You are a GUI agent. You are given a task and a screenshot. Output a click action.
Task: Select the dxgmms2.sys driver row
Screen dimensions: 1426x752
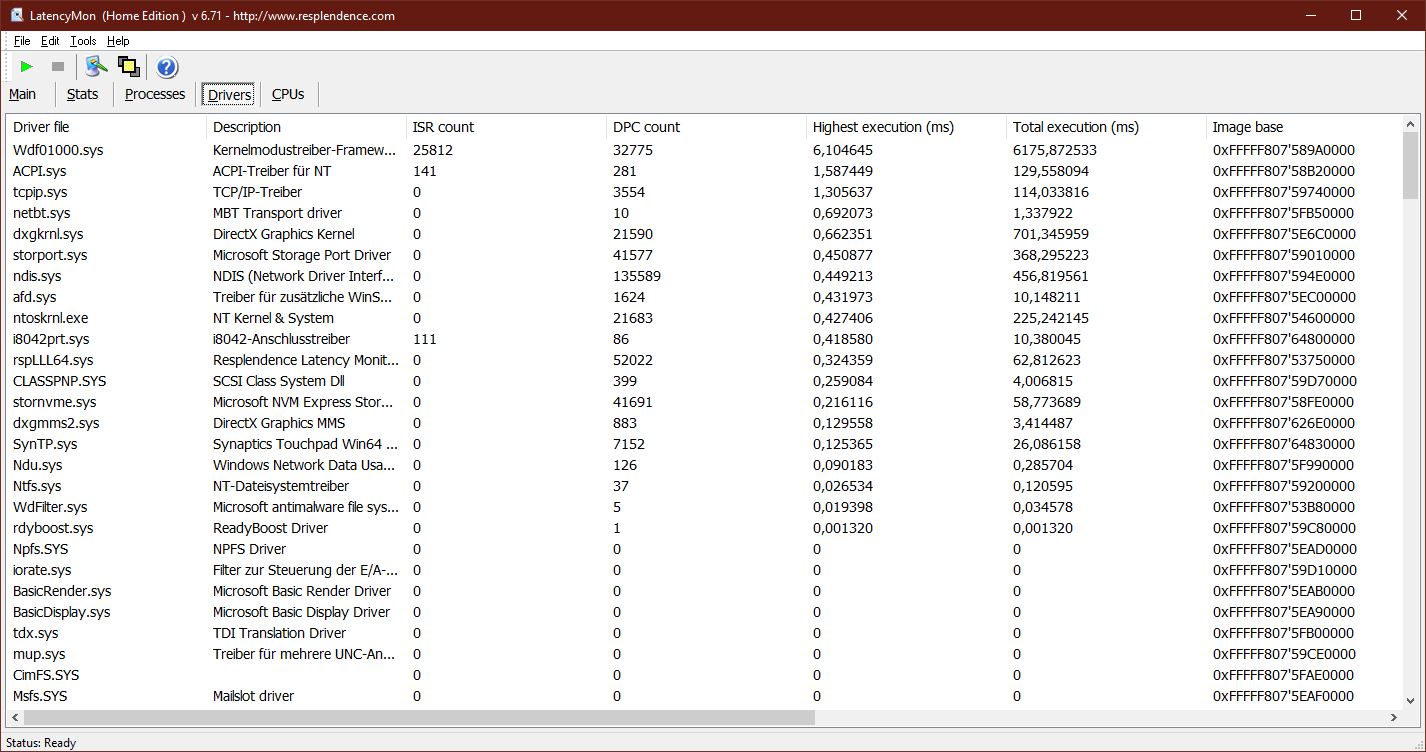pyautogui.click(x=704, y=423)
